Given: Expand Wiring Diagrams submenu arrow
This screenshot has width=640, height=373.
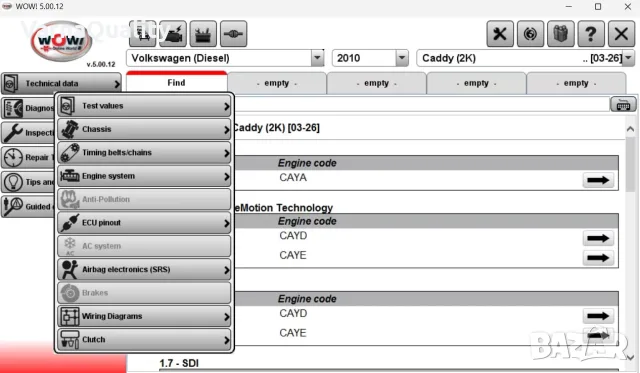Looking at the screenshot, I should [227, 317].
